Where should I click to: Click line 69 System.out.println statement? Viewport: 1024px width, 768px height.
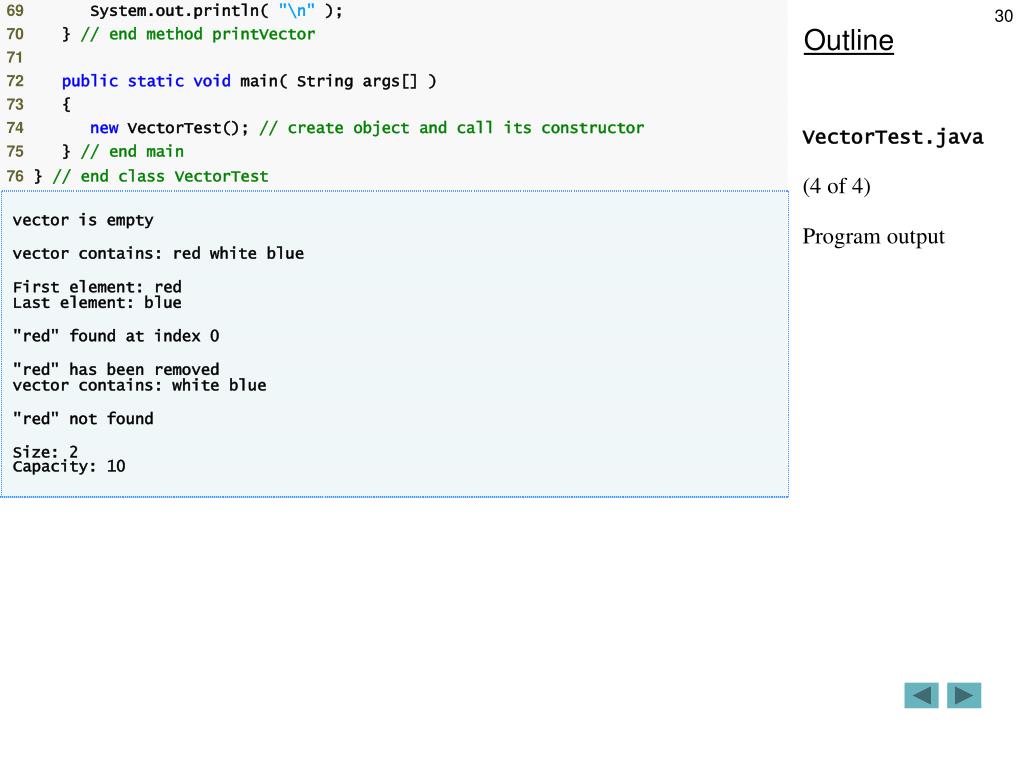tap(216, 11)
